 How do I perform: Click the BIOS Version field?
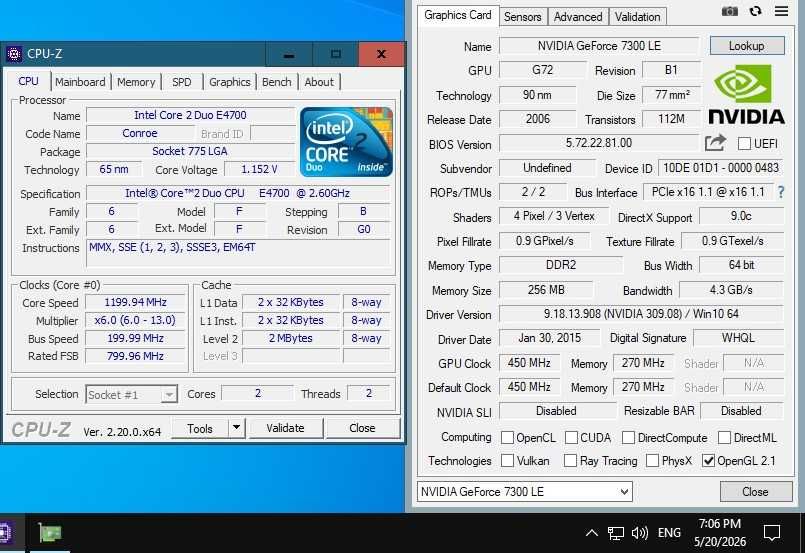[x=599, y=143]
